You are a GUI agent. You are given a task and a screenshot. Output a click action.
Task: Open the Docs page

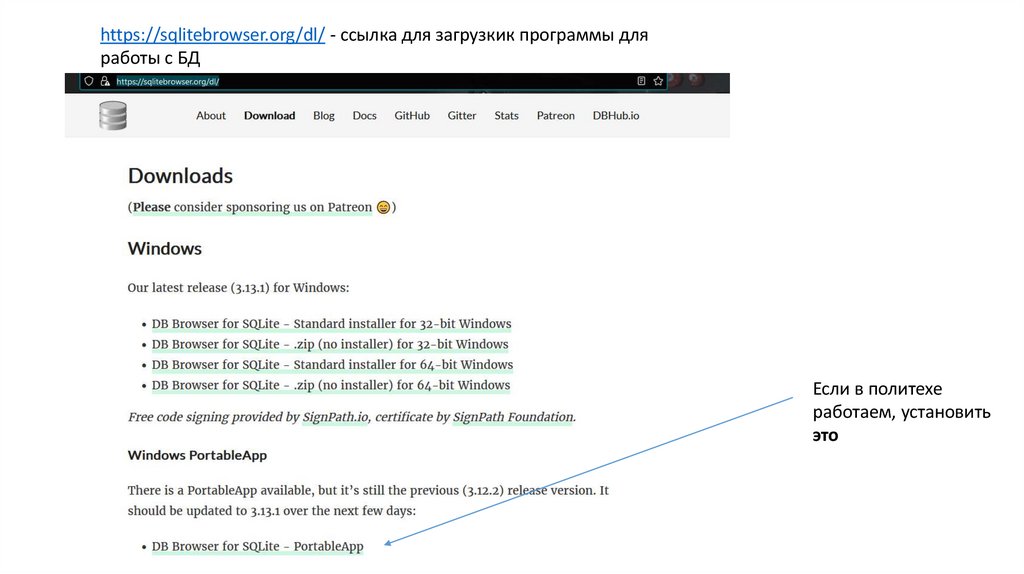(x=364, y=116)
